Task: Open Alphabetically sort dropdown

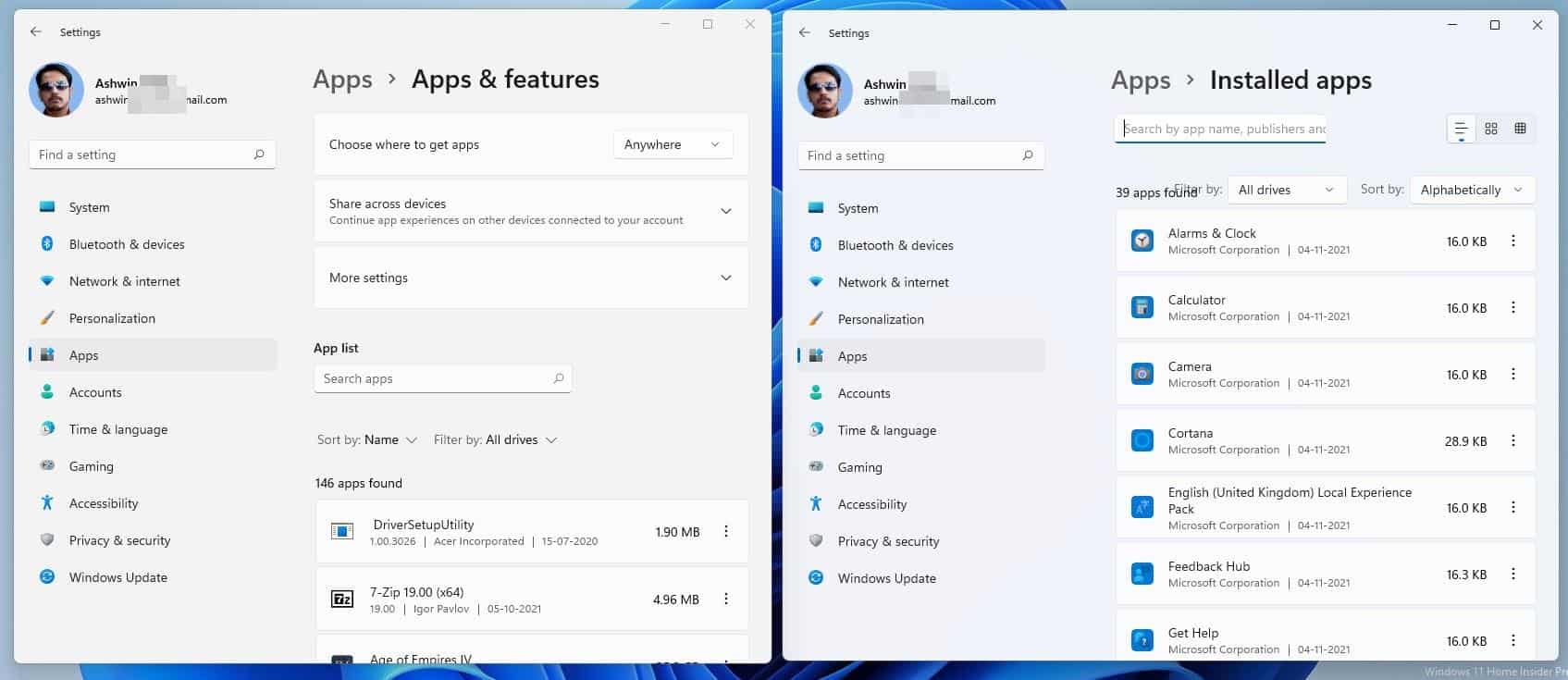Action: [1472, 190]
